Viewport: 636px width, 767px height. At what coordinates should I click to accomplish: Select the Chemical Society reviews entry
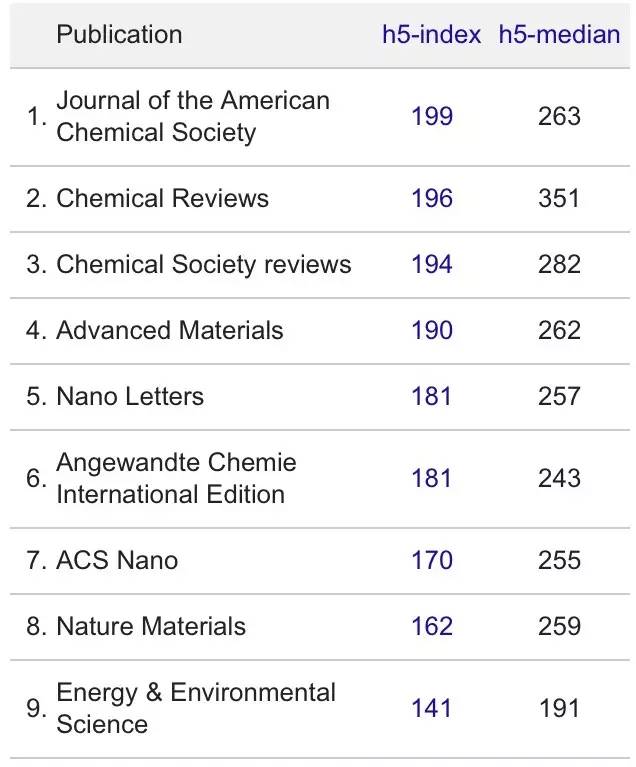203,265
